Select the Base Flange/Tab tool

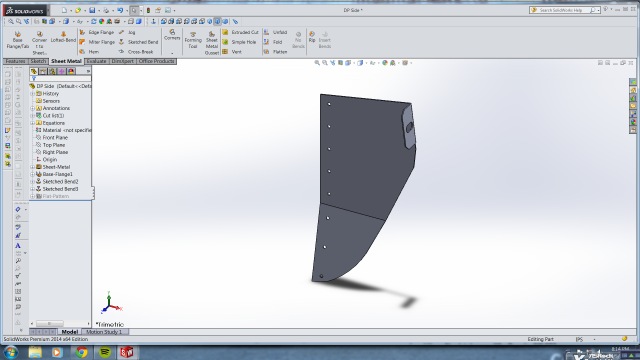(18, 40)
